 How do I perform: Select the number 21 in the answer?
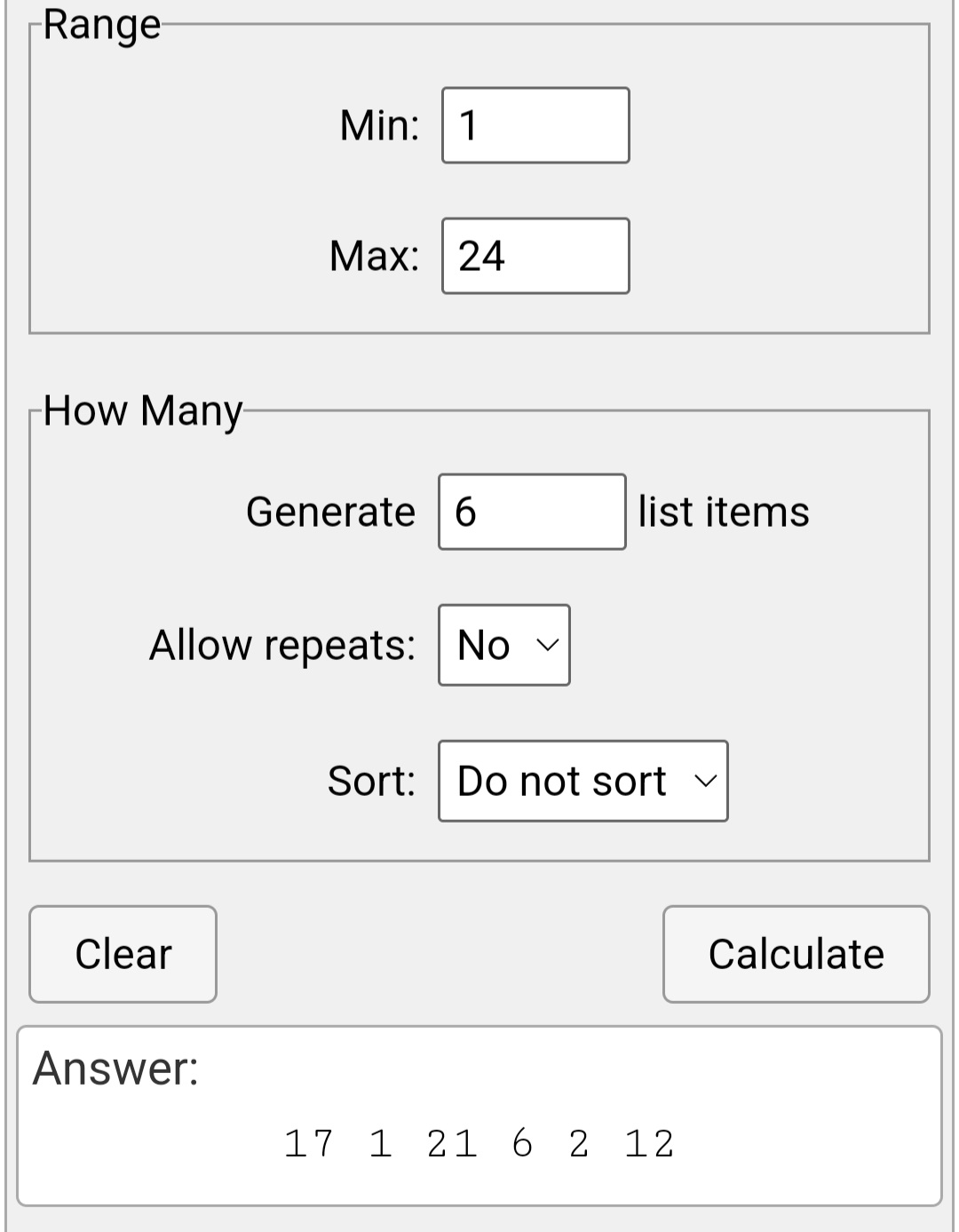coord(452,1143)
